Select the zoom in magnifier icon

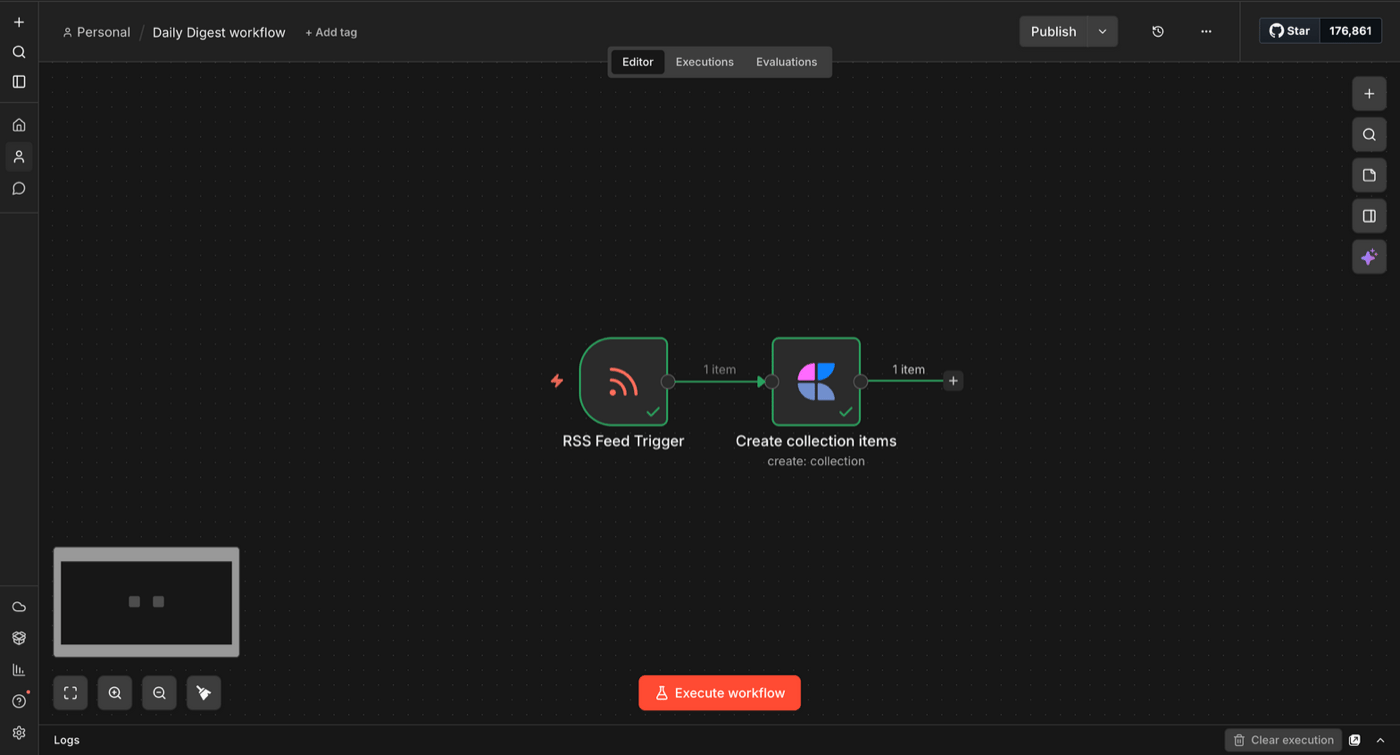coord(114,692)
